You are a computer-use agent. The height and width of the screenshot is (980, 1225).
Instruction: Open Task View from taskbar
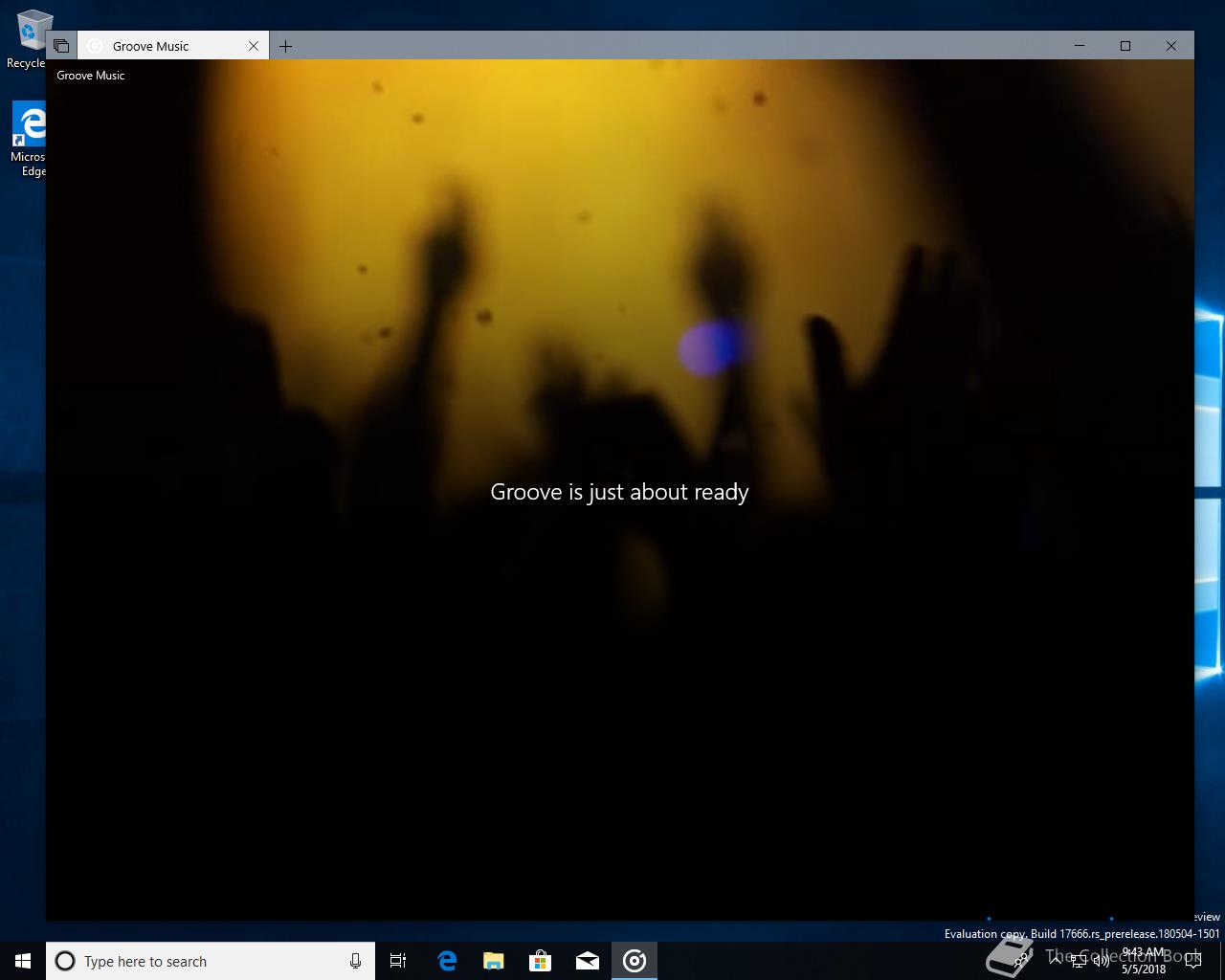pyautogui.click(x=398, y=961)
